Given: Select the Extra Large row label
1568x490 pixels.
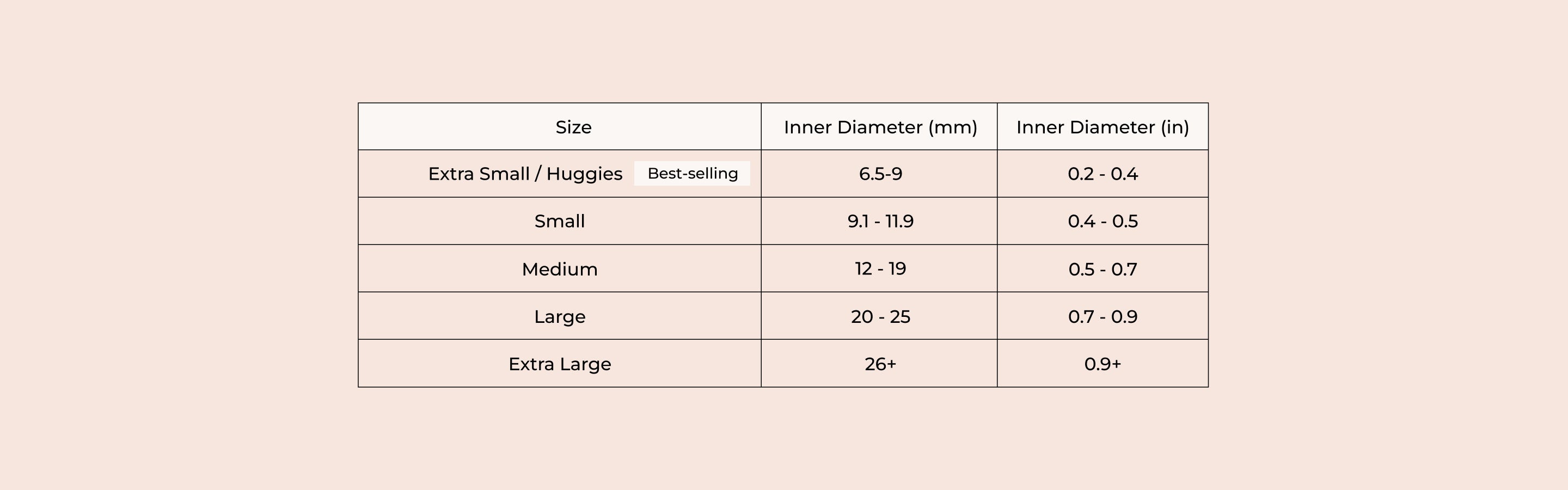Looking at the screenshot, I should click(x=559, y=364).
